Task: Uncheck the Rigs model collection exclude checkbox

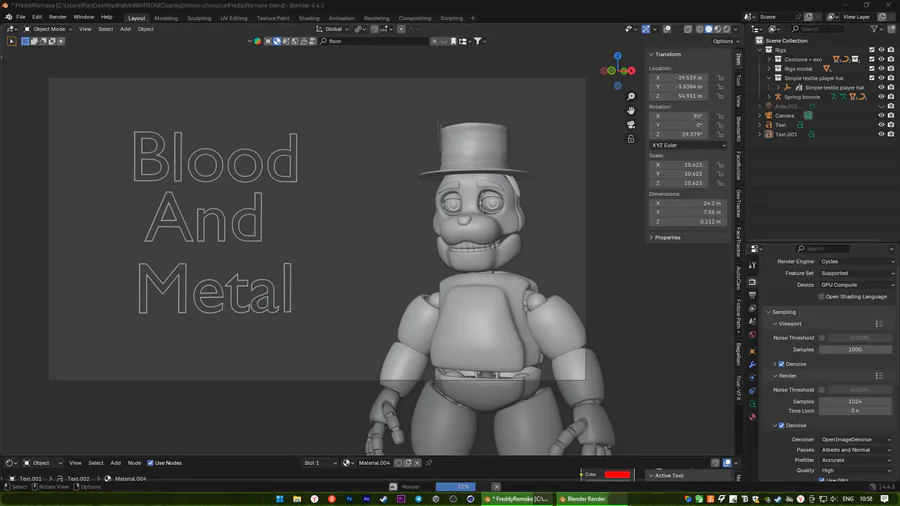Action: click(872, 69)
